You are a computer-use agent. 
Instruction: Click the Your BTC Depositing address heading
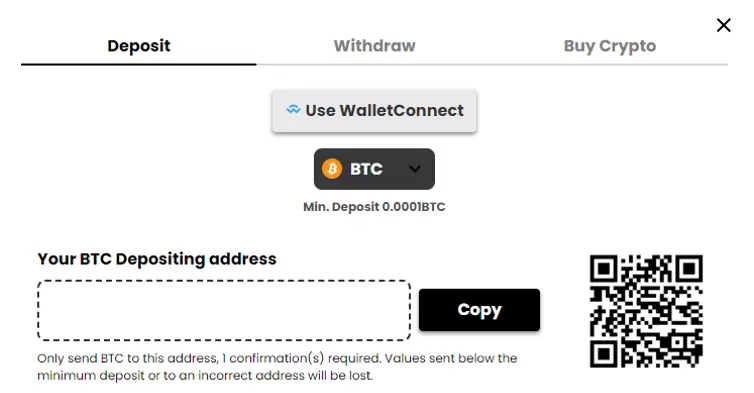[157, 259]
